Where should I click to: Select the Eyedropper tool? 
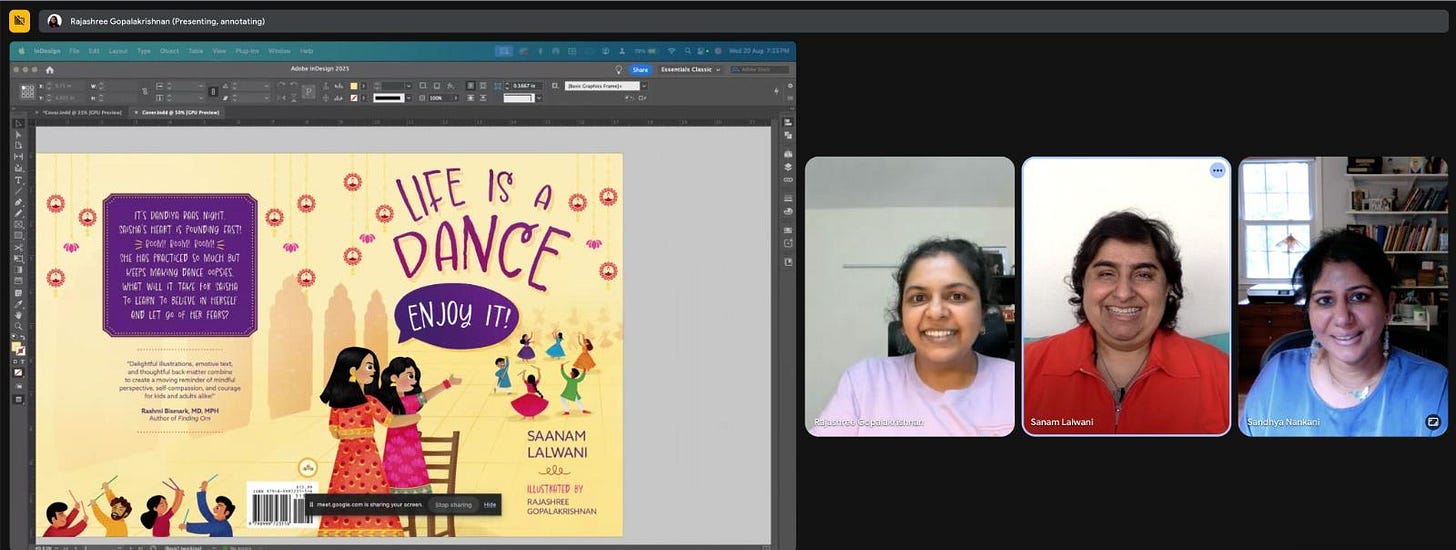[18, 303]
